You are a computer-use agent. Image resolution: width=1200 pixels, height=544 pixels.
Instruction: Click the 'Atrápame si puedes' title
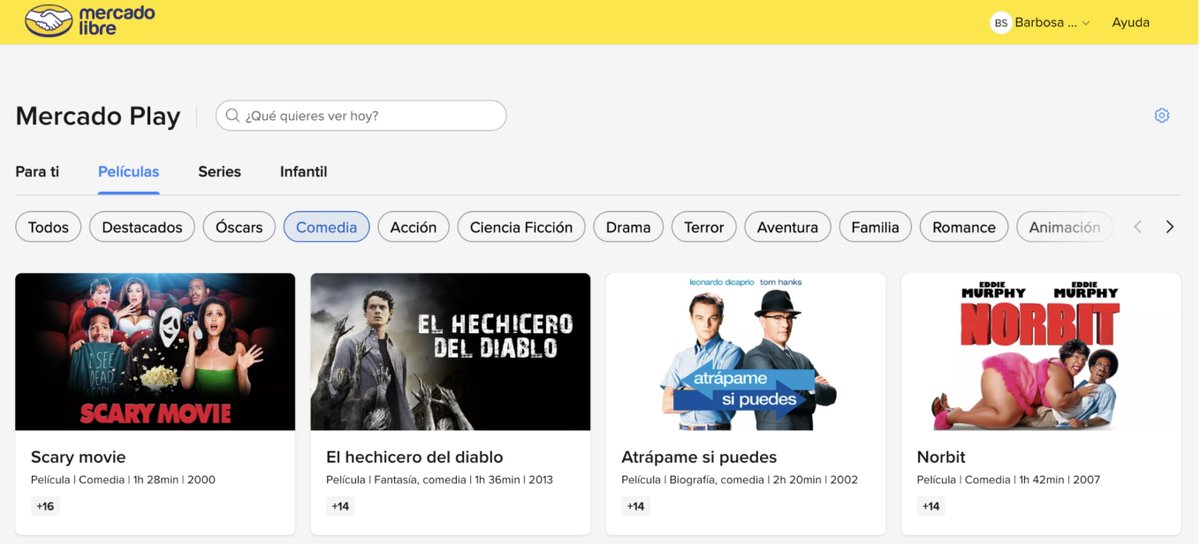pyautogui.click(x=699, y=457)
